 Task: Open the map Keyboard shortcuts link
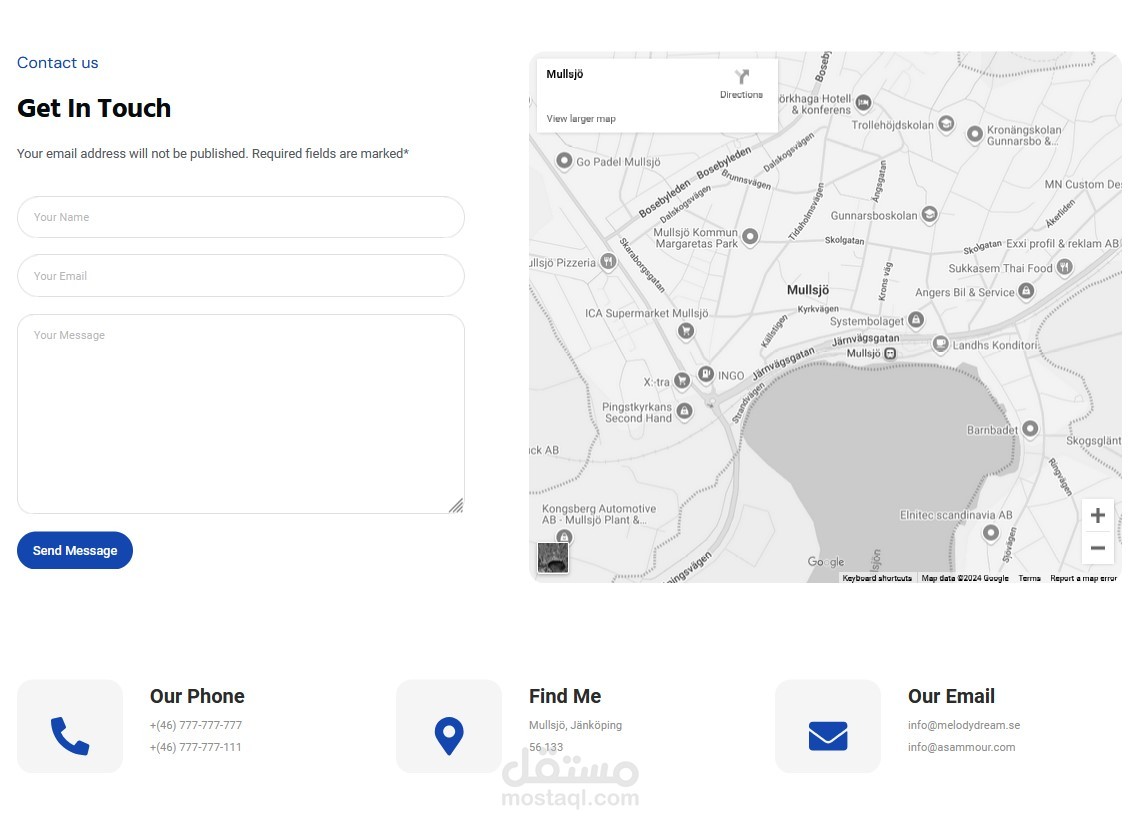click(877, 578)
